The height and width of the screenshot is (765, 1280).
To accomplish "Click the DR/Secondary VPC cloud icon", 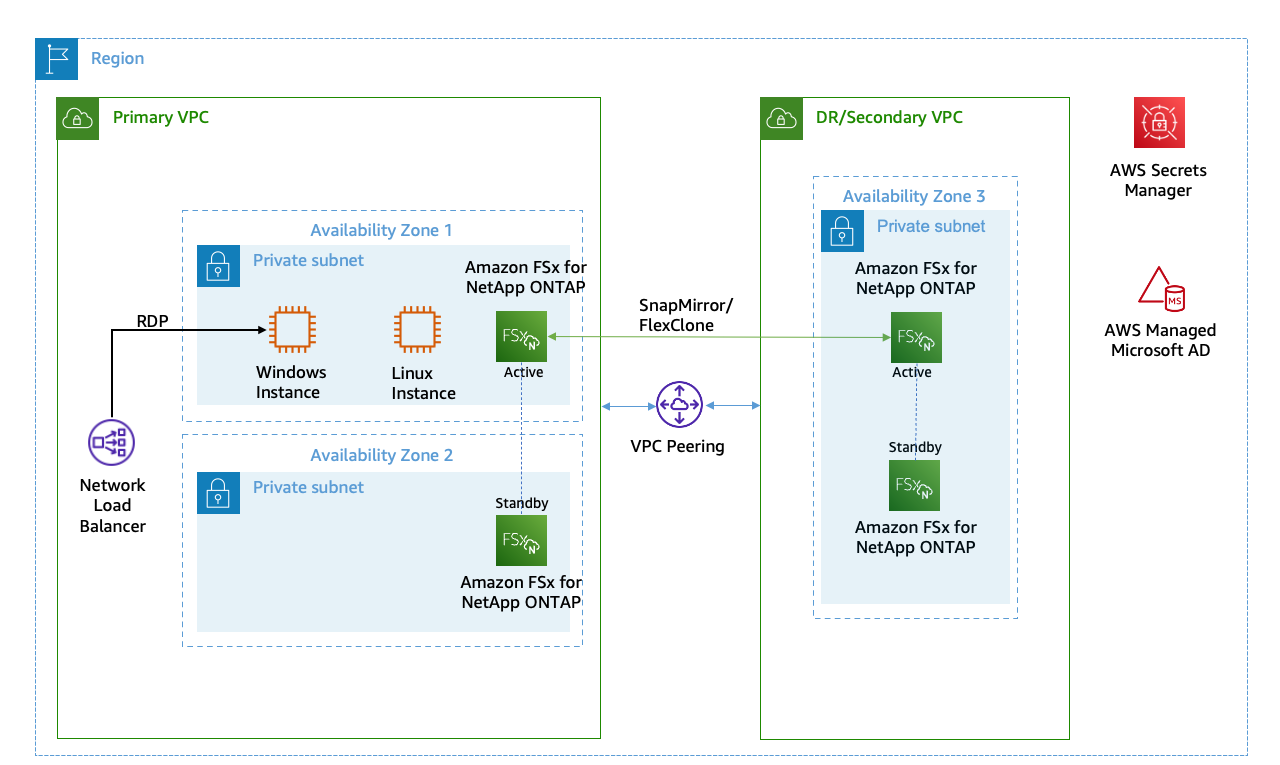I will tap(781, 118).
